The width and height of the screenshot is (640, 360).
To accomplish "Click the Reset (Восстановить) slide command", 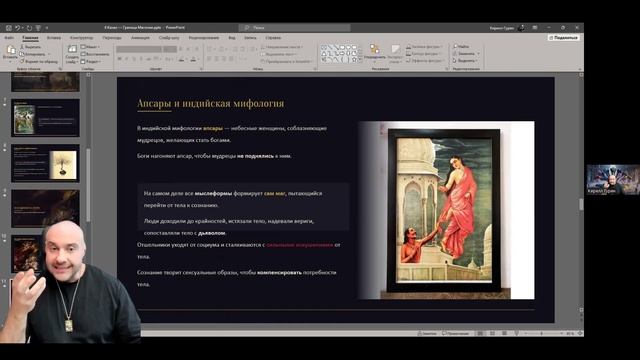I will tap(95, 54).
